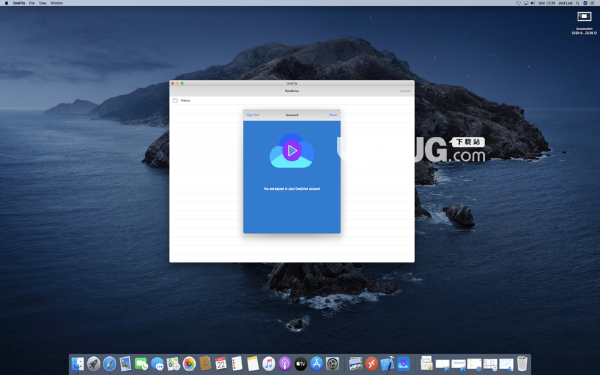Click Done in the Account popup
The height and width of the screenshot is (375, 600).
coord(333,115)
